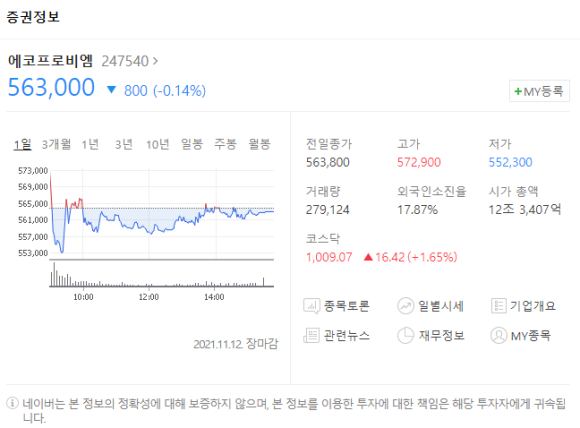Click the 외국인소진율 value 17.87%
This screenshot has height=428, width=580.
click(x=418, y=210)
